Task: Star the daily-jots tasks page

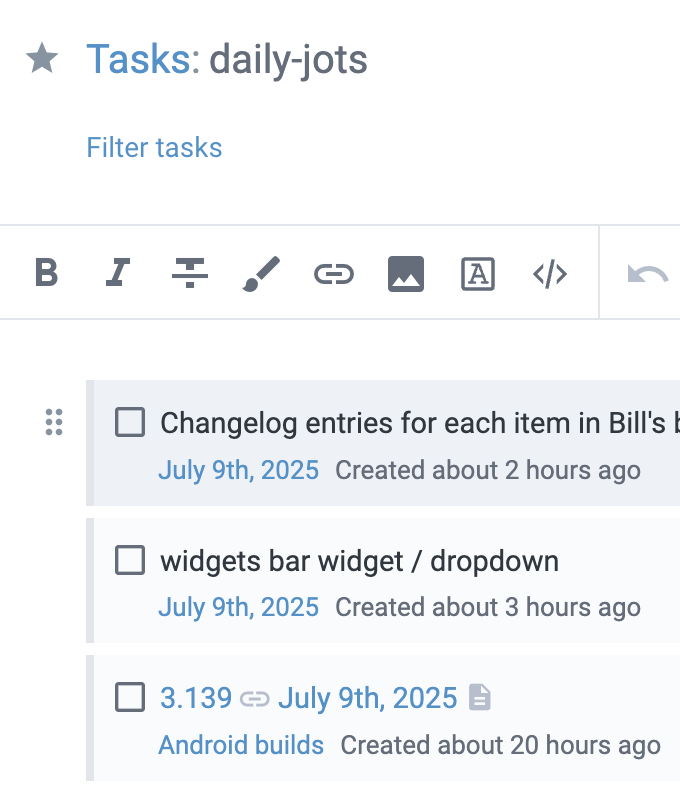Action: [x=41, y=59]
